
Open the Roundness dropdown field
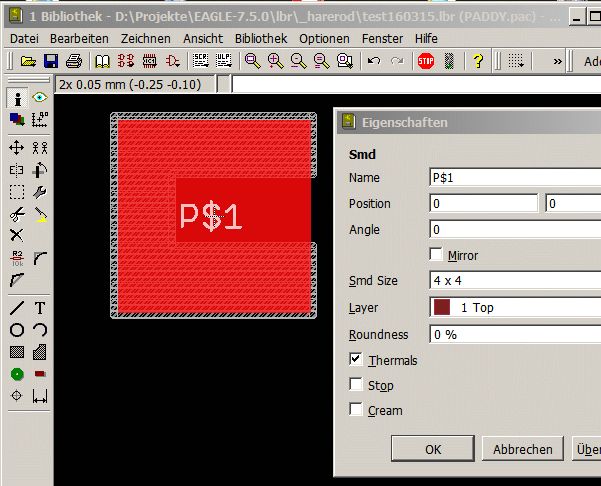coord(515,335)
